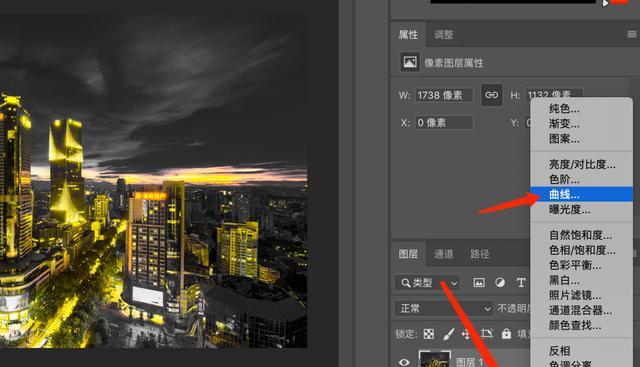Screen dimensions: 640x367
Task: Choose 色相/饱和度... from the menu
Action: click(582, 250)
